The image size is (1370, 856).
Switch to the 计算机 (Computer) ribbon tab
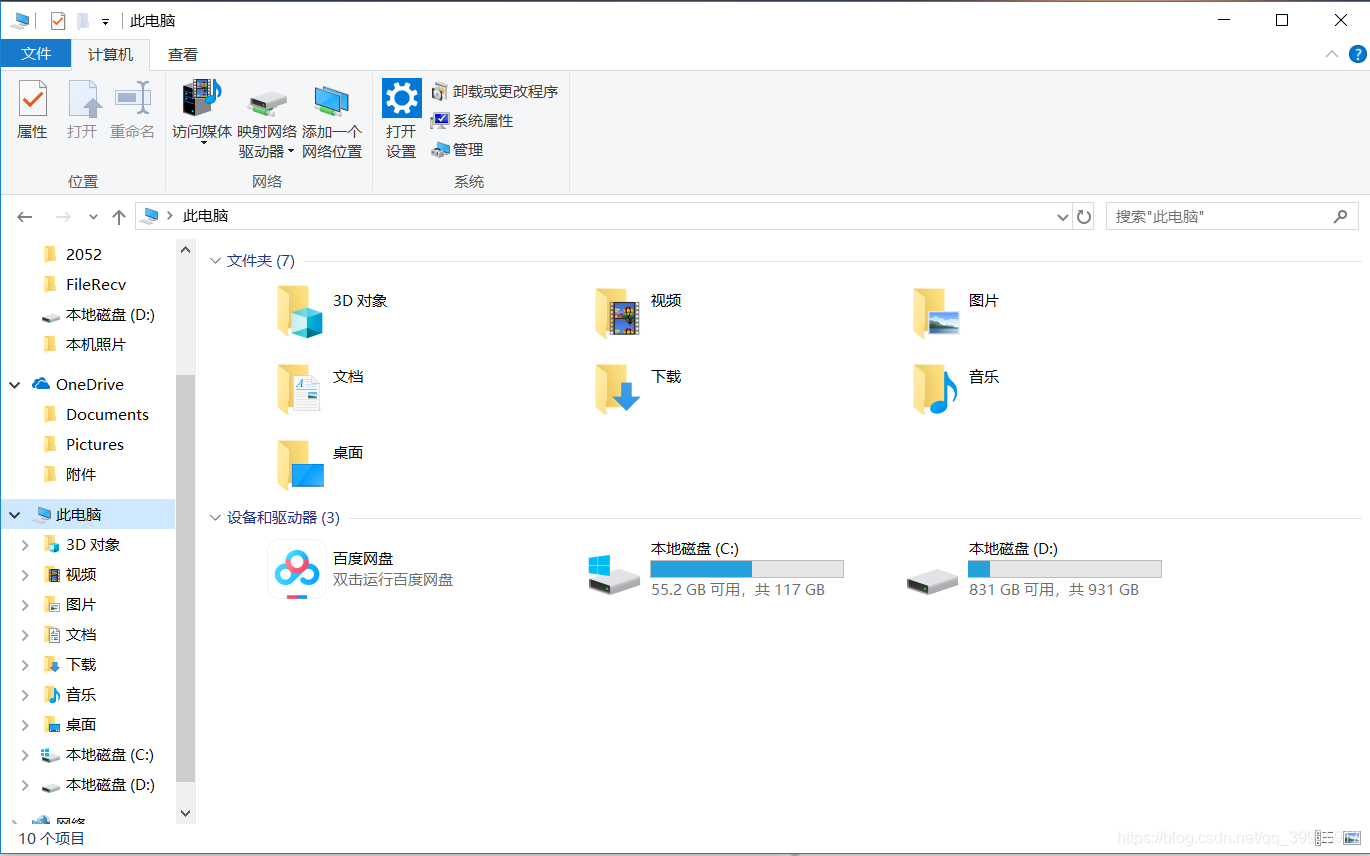pyautogui.click(x=110, y=55)
